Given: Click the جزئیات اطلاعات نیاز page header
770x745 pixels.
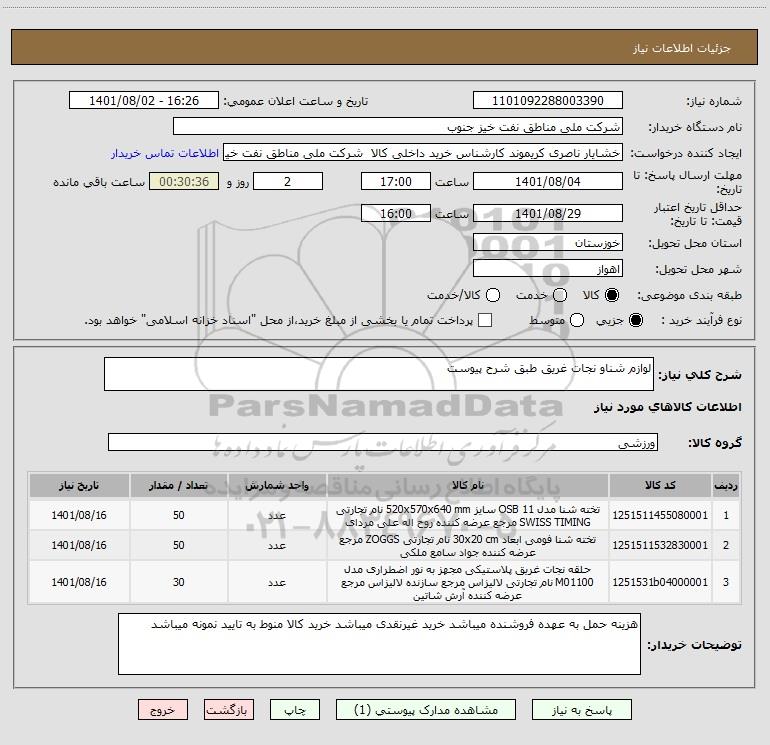Looking at the screenshot, I should click(682, 48).
